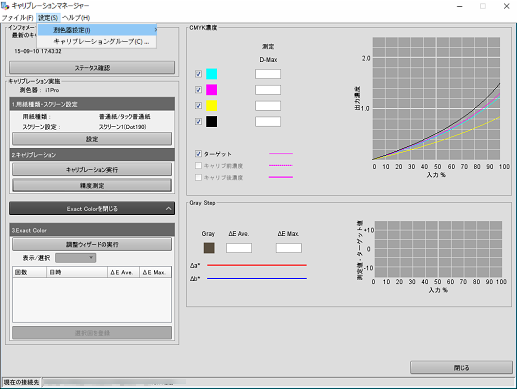This screenshot has height=389, width=517.
Task: Open the ファイル(F) menu
Action: tap(17, 18)
